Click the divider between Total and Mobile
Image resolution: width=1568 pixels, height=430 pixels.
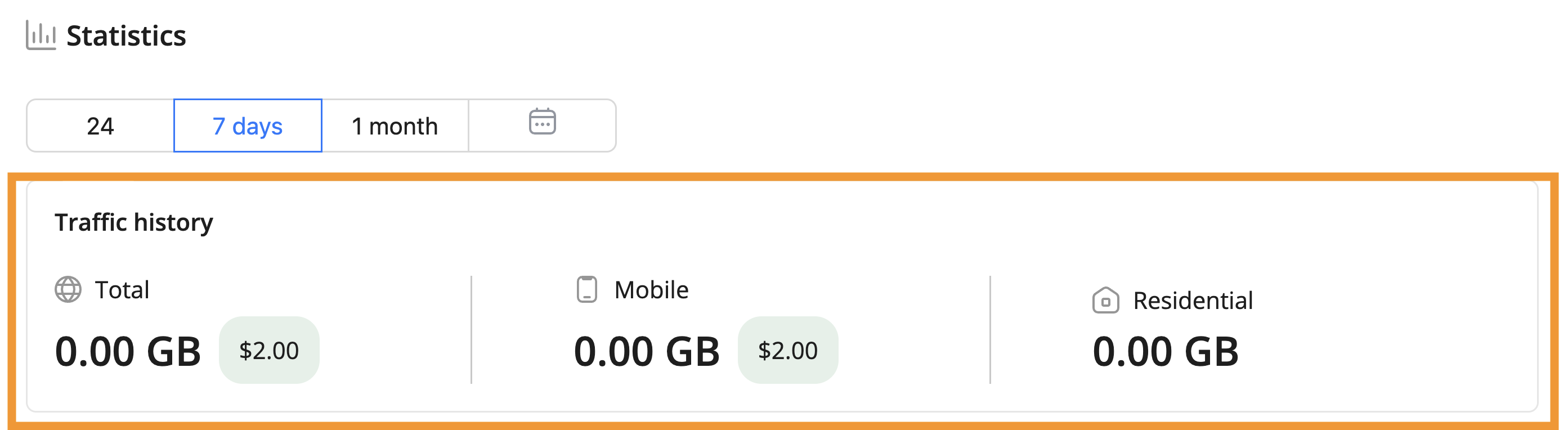pos(471,329)
